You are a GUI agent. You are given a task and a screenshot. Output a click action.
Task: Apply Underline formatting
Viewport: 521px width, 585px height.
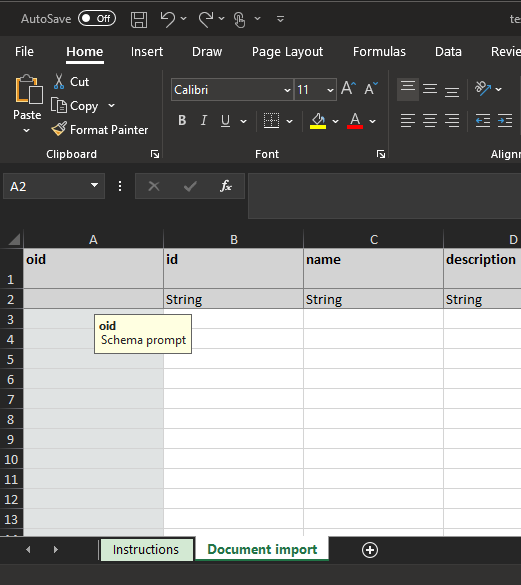[x=225, y=121]
